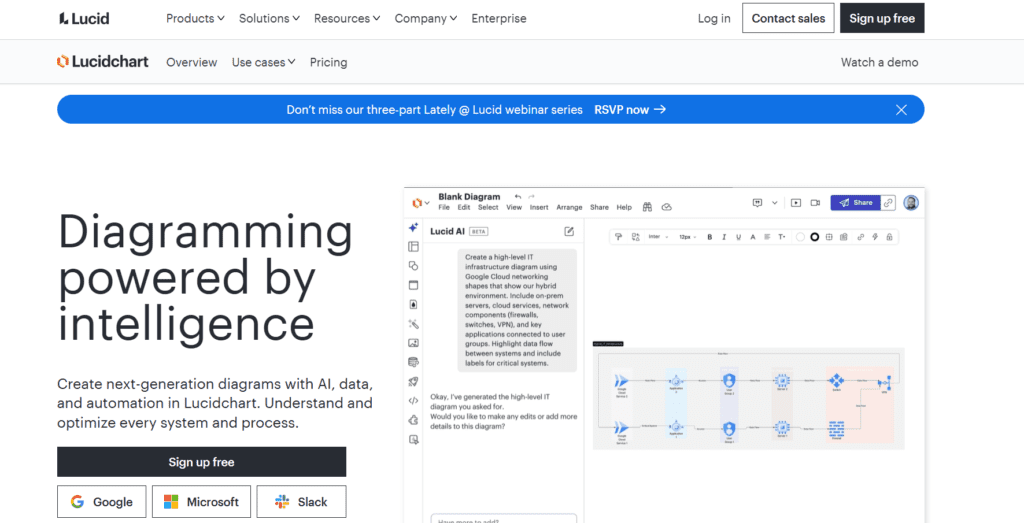Open the Arrange menu in the editor
The width and height of the screenshot is (1024, 523).
tap(569, 208)
